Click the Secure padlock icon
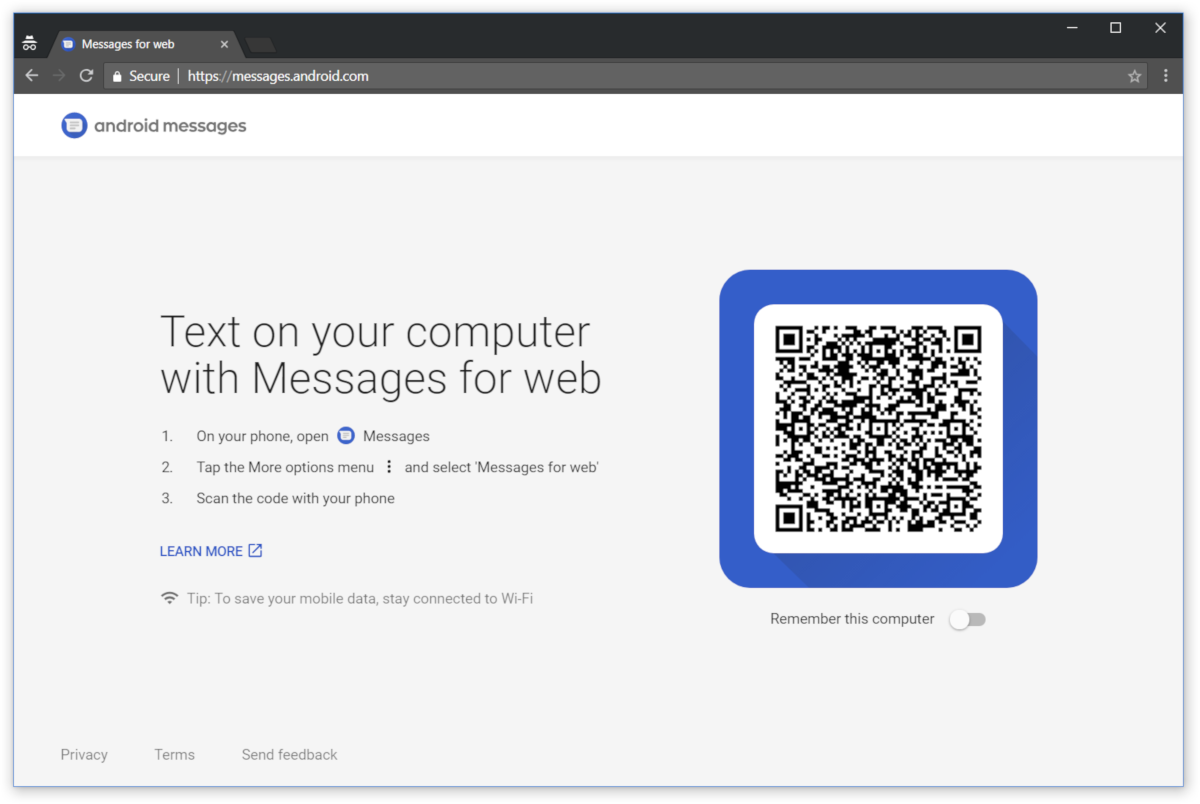This screenshot has width=1200, height=804. (x=117, y=76)
